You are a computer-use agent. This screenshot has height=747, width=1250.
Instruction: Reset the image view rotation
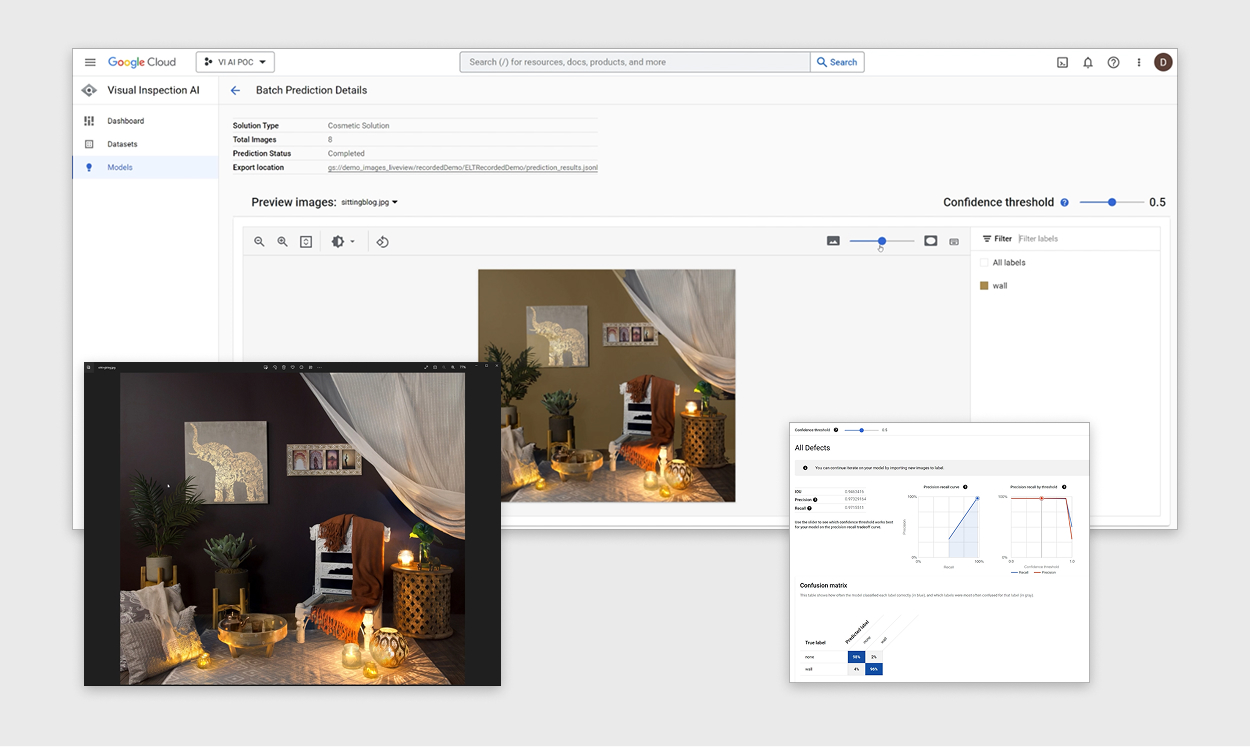382,242
